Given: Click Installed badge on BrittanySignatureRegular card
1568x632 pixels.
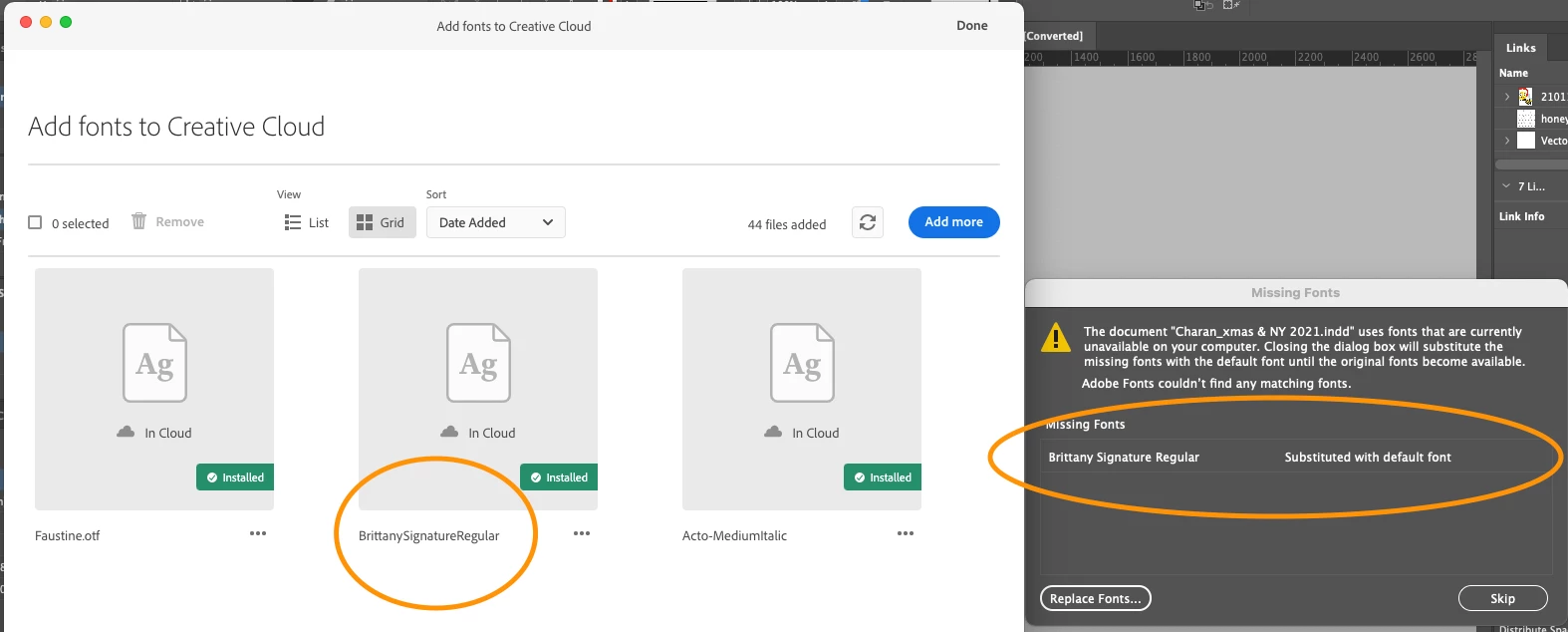Looking at the screenshot, I should pos(559,477).
